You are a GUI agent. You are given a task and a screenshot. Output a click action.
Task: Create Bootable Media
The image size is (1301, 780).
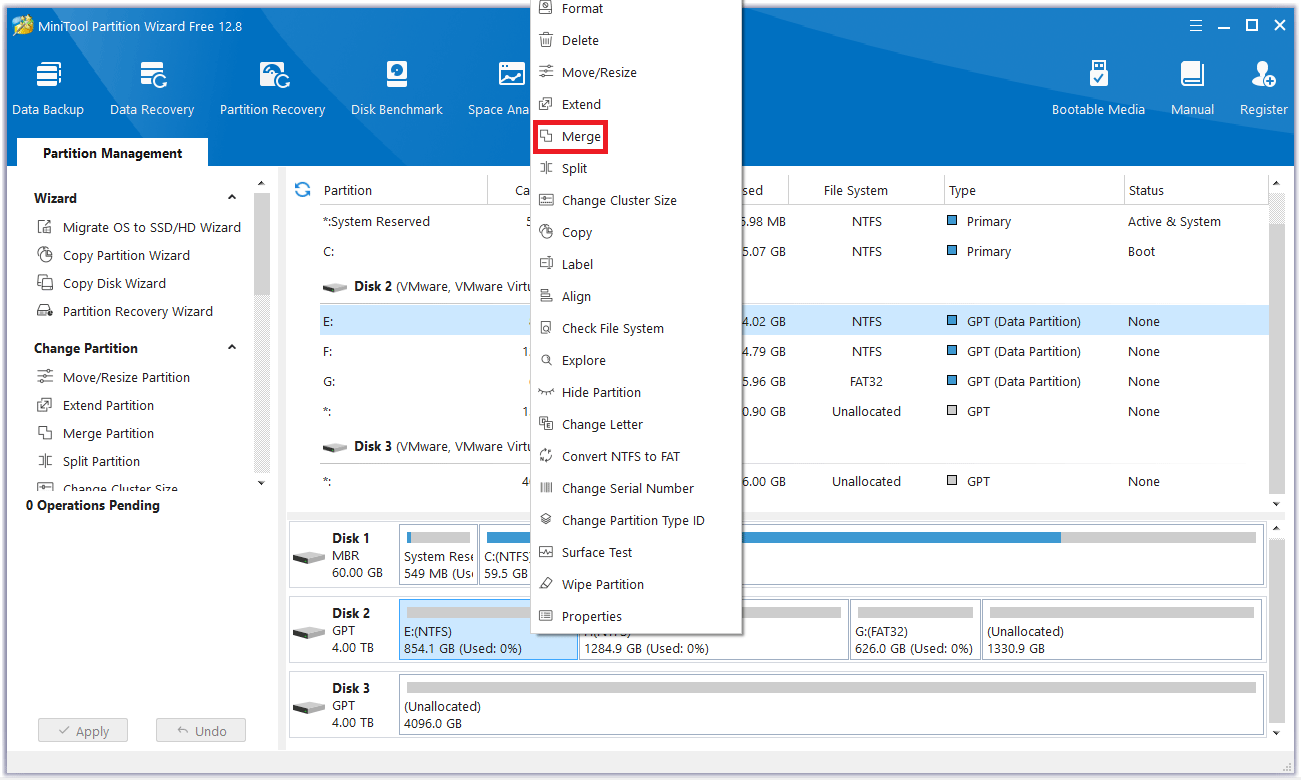click(1098, 88)
